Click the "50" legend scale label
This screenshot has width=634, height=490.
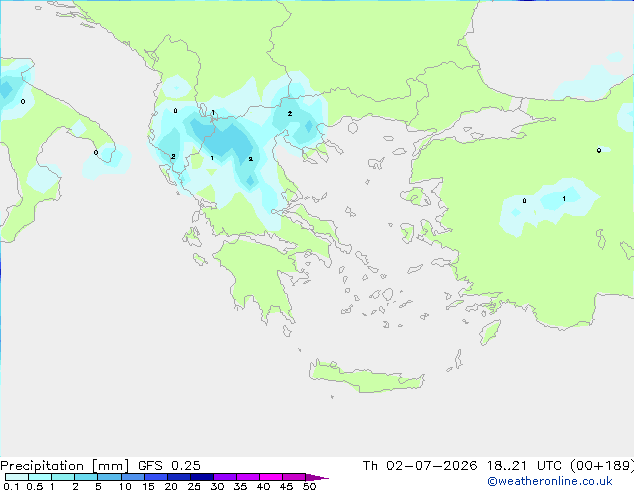(x=309, y=486)
